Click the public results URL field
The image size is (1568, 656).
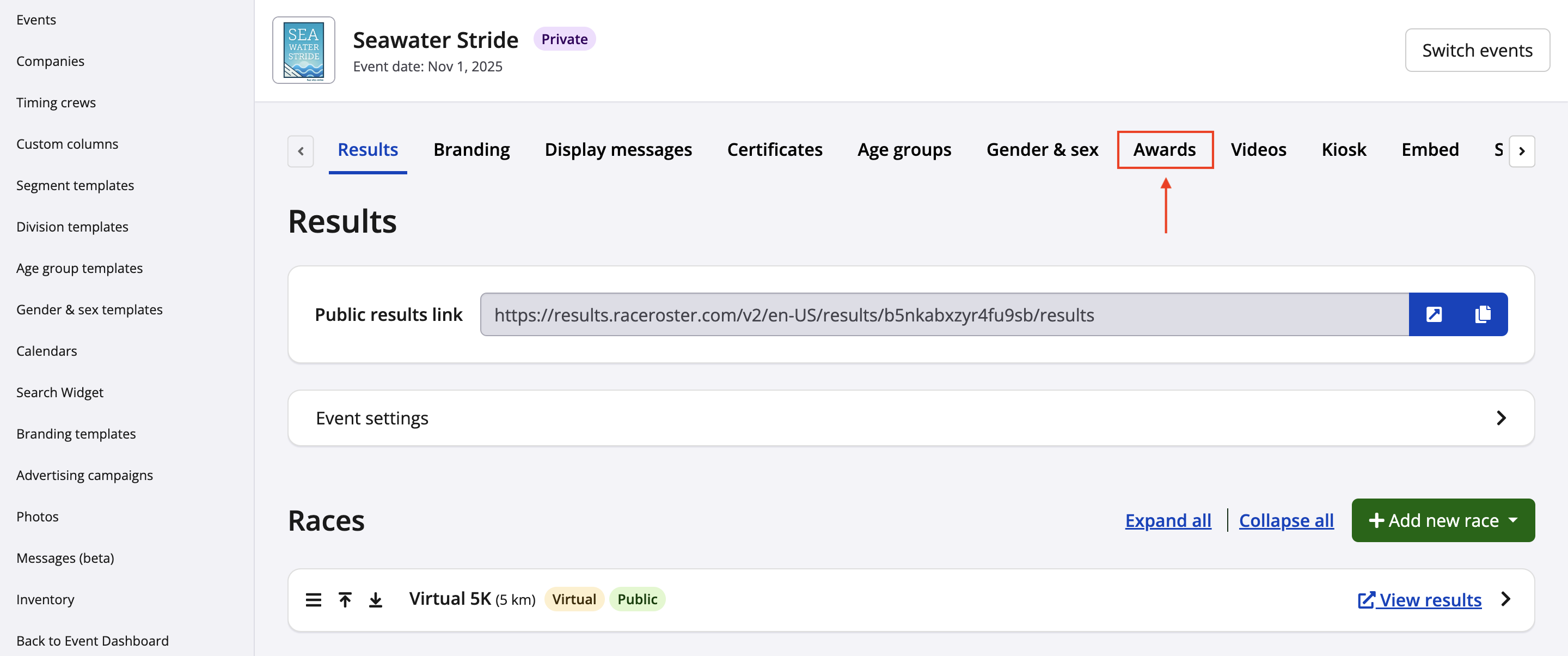pos(944,314)
